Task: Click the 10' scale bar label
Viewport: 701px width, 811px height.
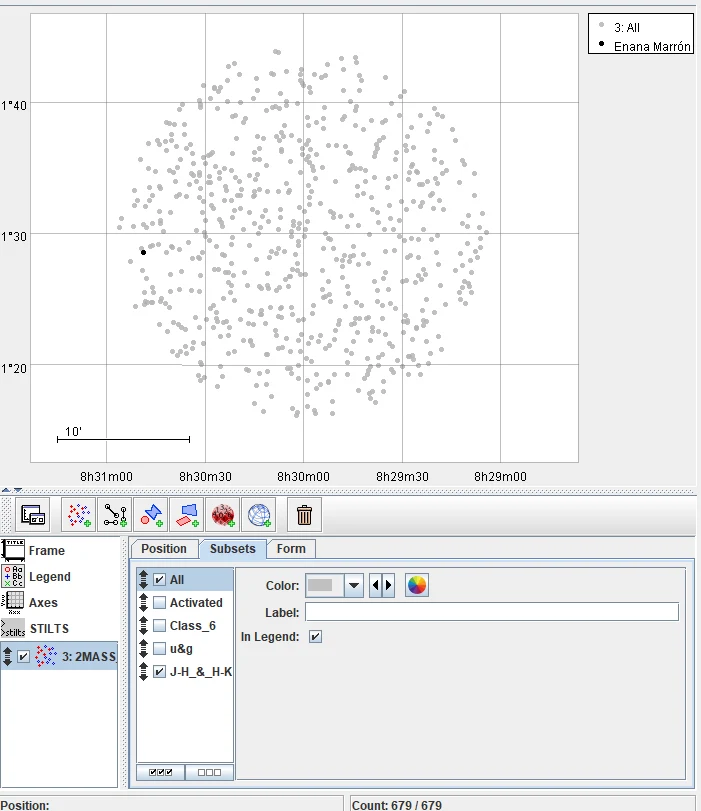Action: pyautogui.click(x=73, y=431)
